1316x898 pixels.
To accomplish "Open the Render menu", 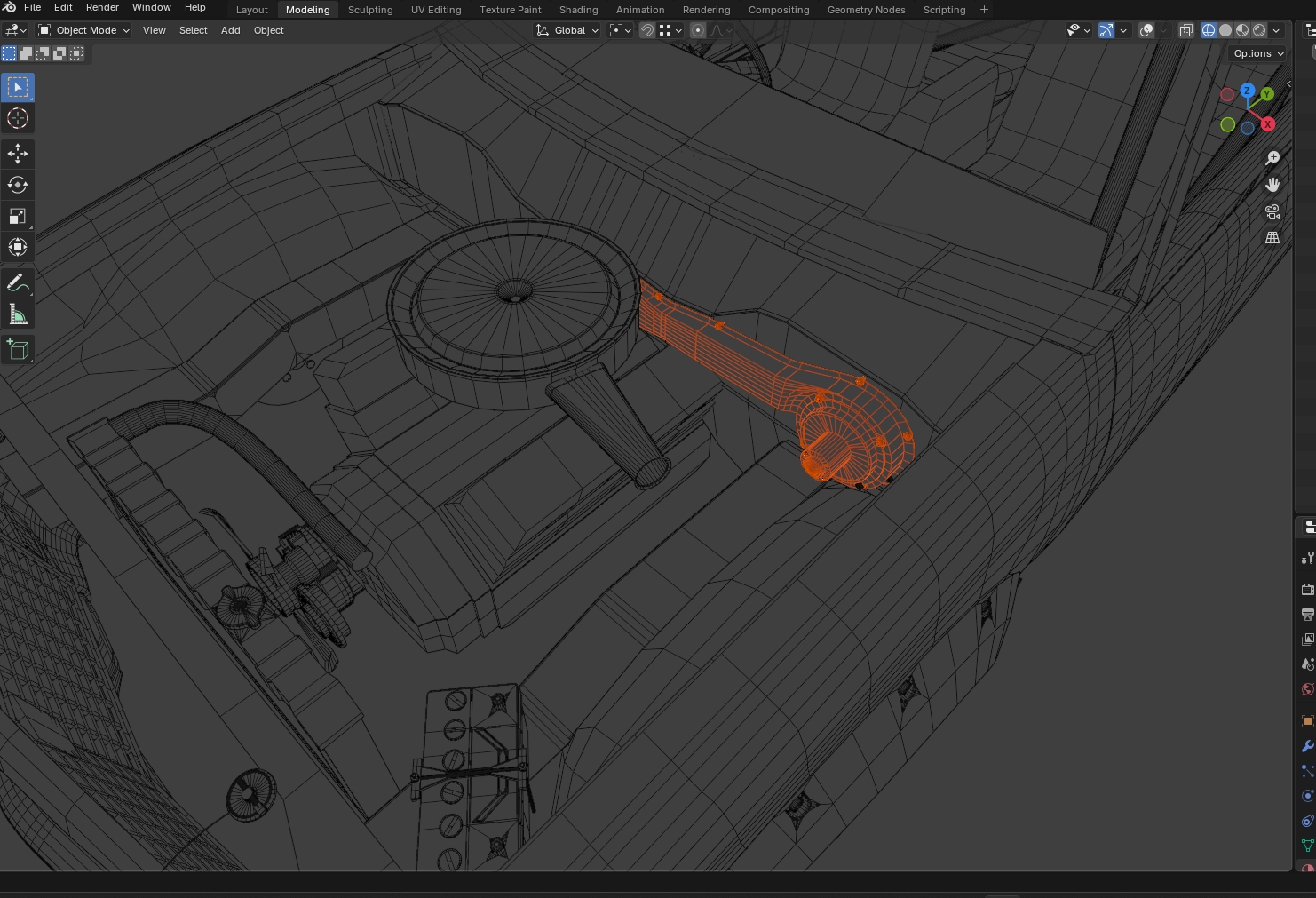I will click(102, 7).
